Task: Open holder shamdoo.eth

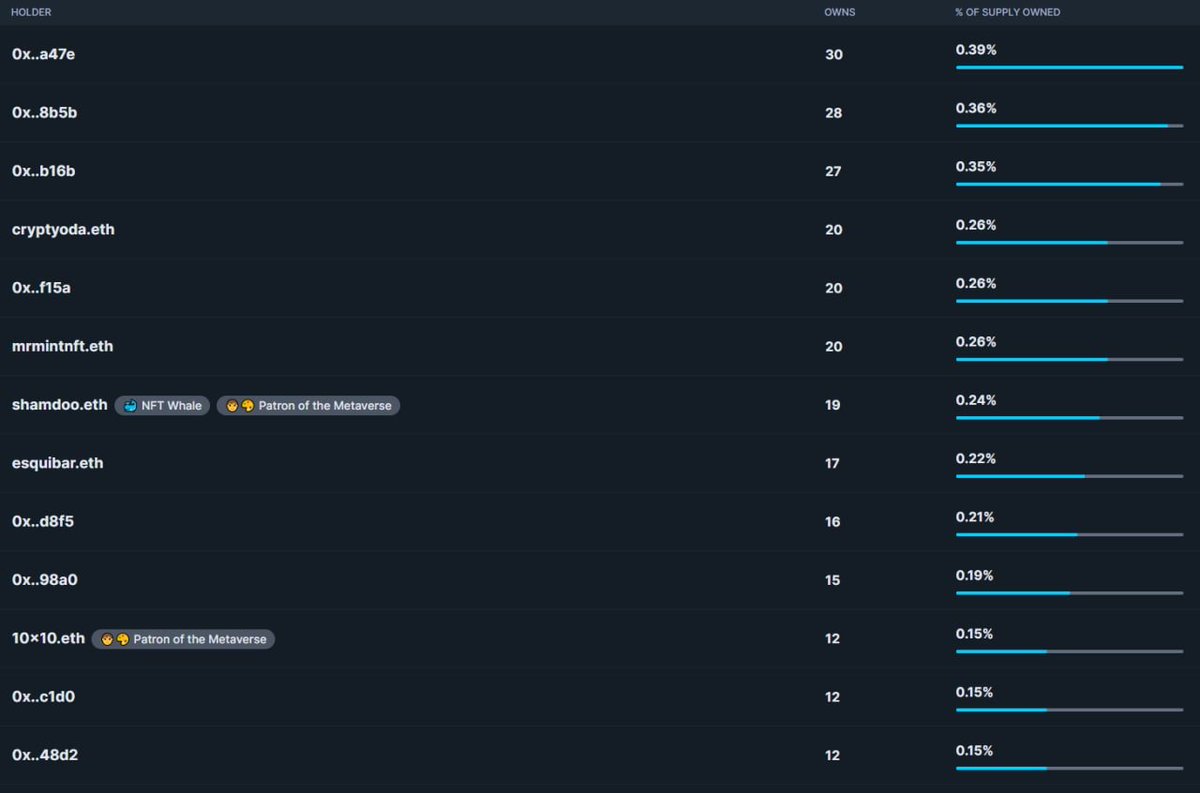Action: point(59,405)
